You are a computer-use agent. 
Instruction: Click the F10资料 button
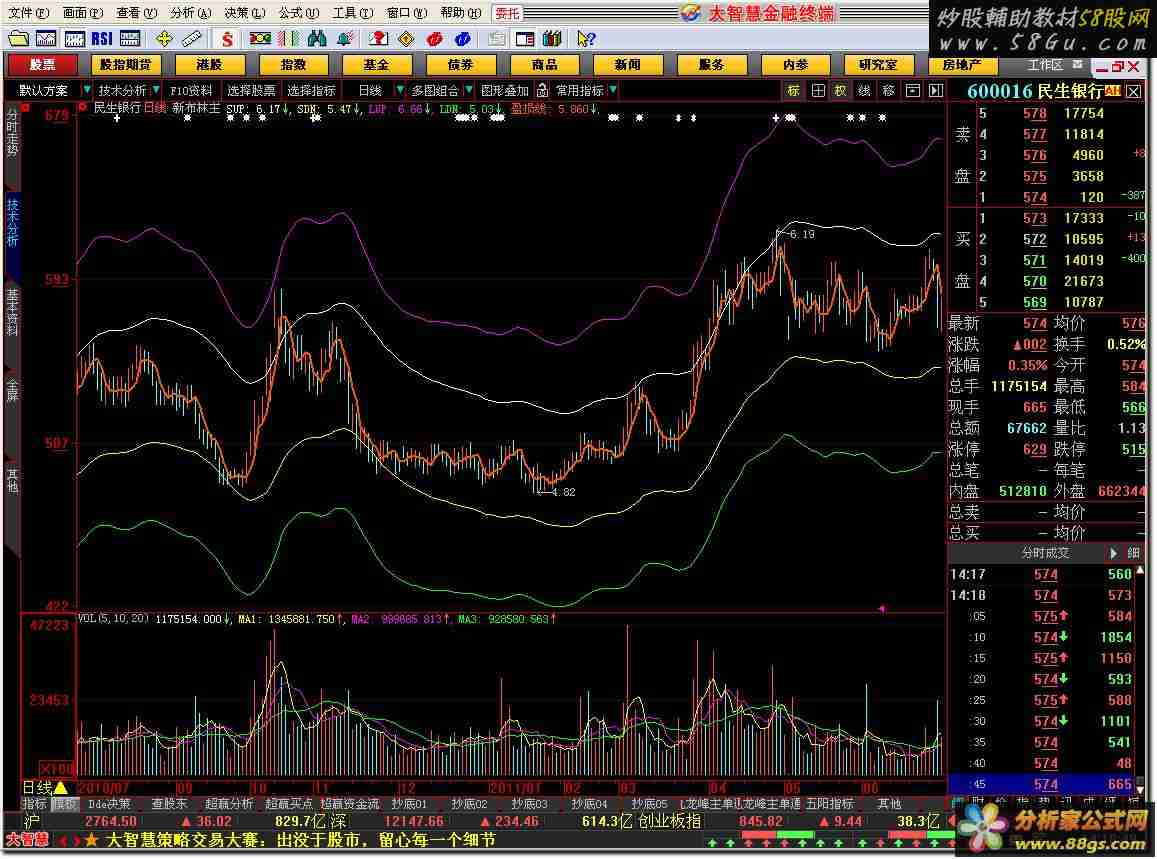coord(191,90)
